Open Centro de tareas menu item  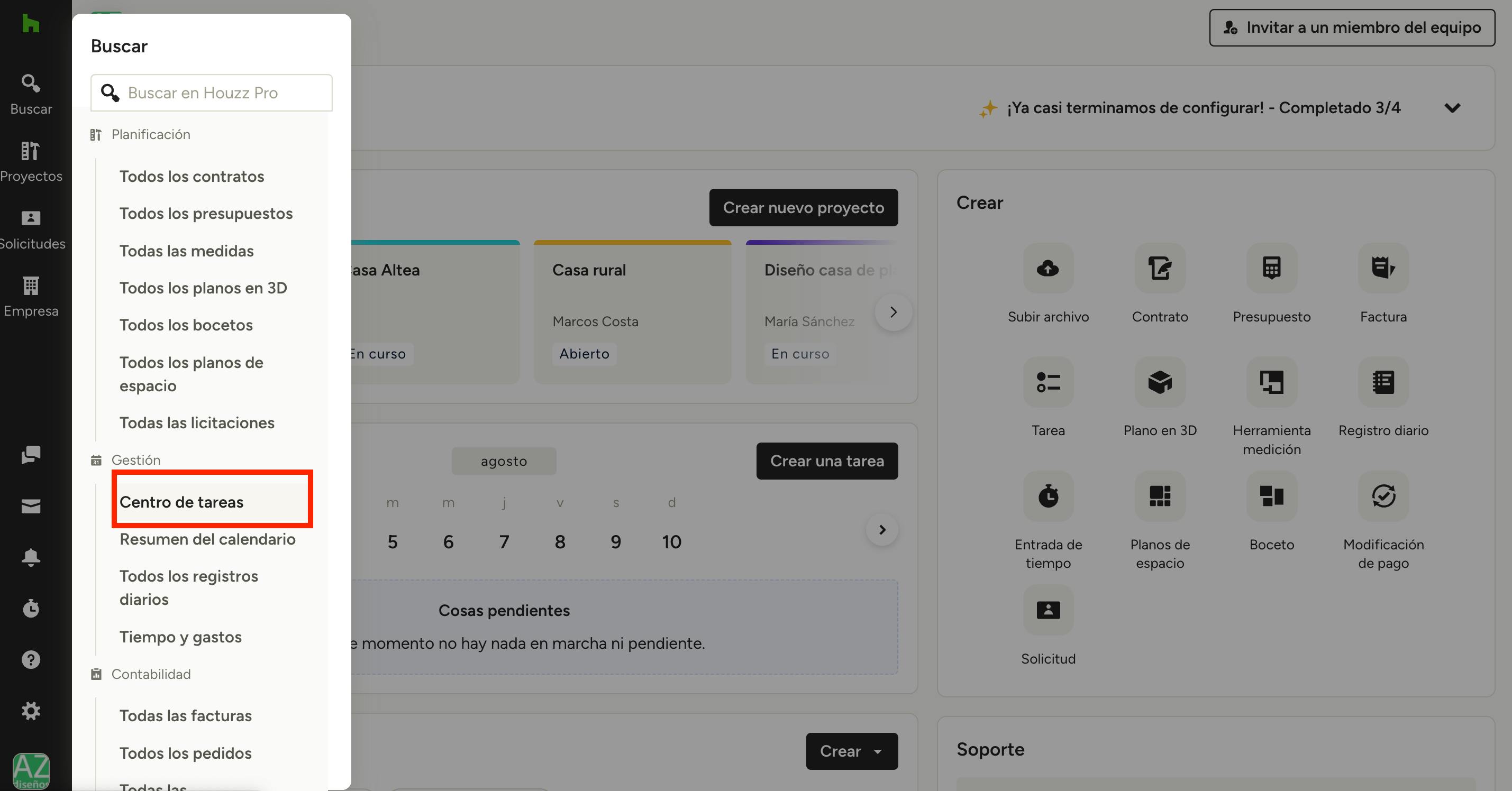pos(181,502)
